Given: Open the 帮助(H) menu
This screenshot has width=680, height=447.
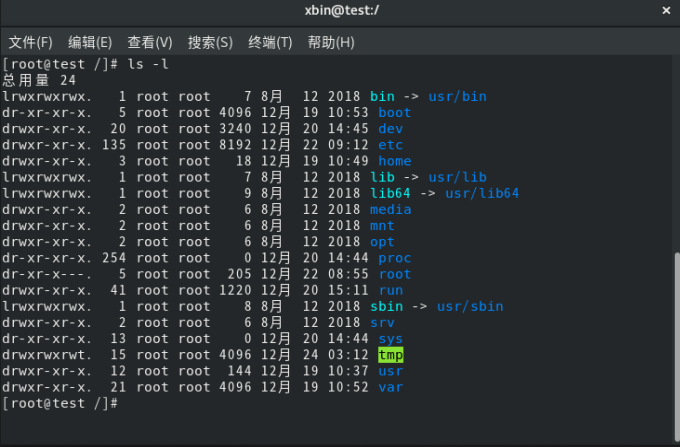Looking at the screenshot, I should pyautogui.click(x=331, y=42).
